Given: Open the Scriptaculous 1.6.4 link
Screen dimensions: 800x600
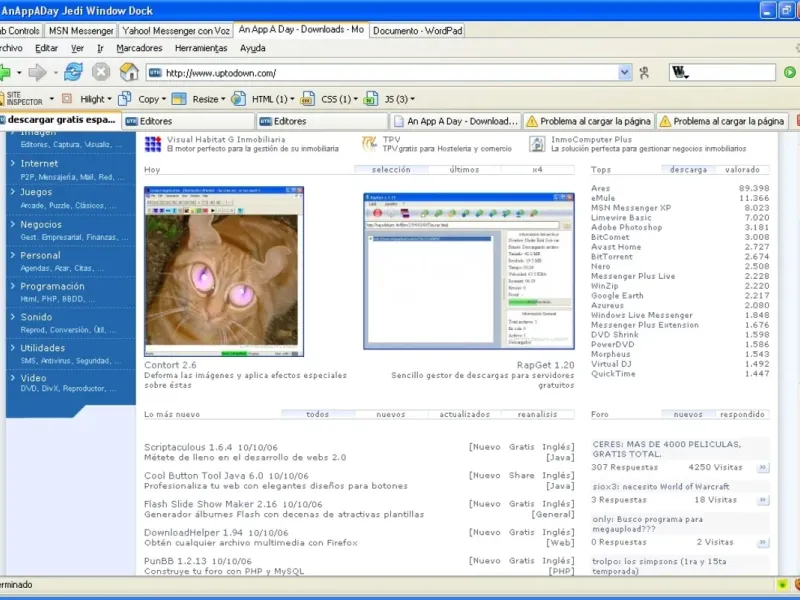Looking at the screenshot, I should [188, 448].
